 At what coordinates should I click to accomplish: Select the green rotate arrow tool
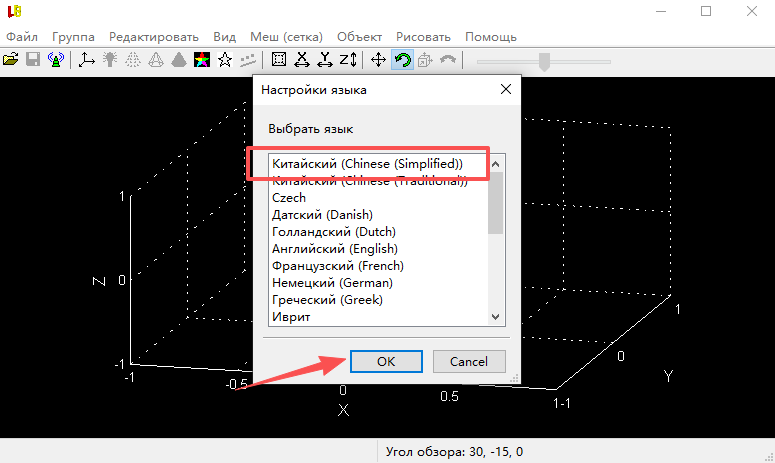coord(402,60)
